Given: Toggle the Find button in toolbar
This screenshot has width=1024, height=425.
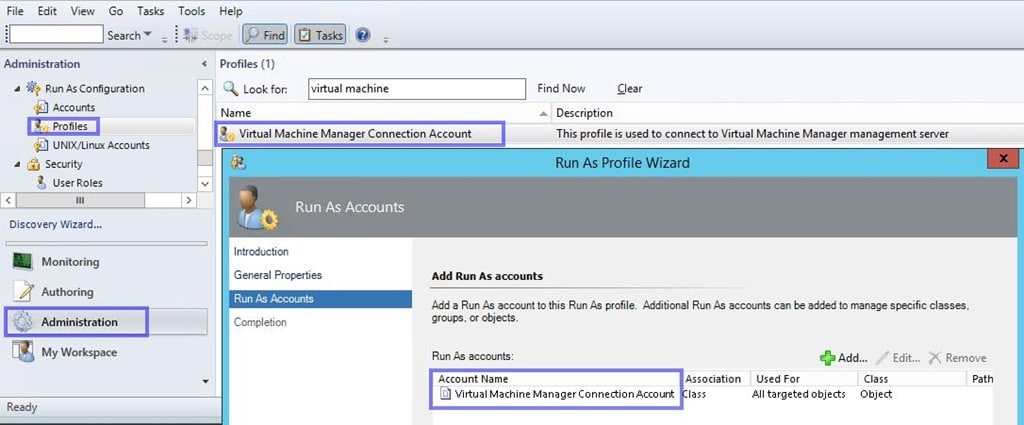Looking at the screenshot, I should coord(265,35).
